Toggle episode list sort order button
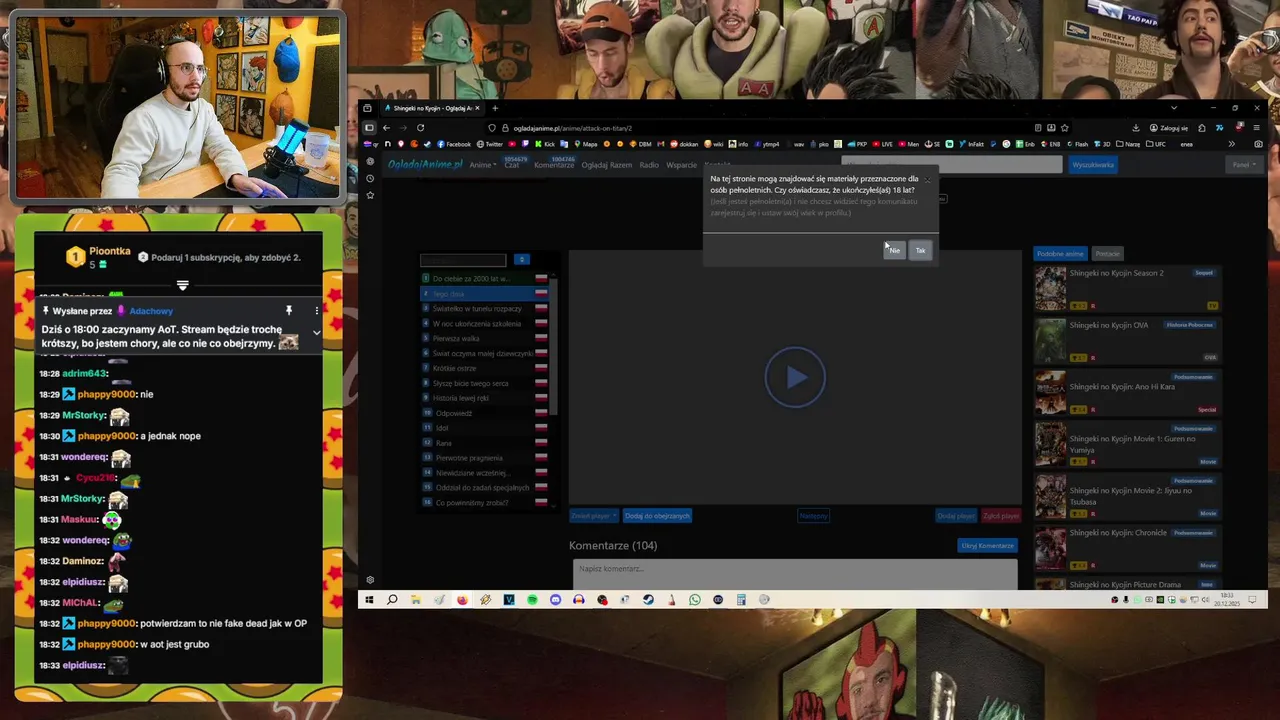The width and height of the screenshot is (1280, 720). click(521, 260)
